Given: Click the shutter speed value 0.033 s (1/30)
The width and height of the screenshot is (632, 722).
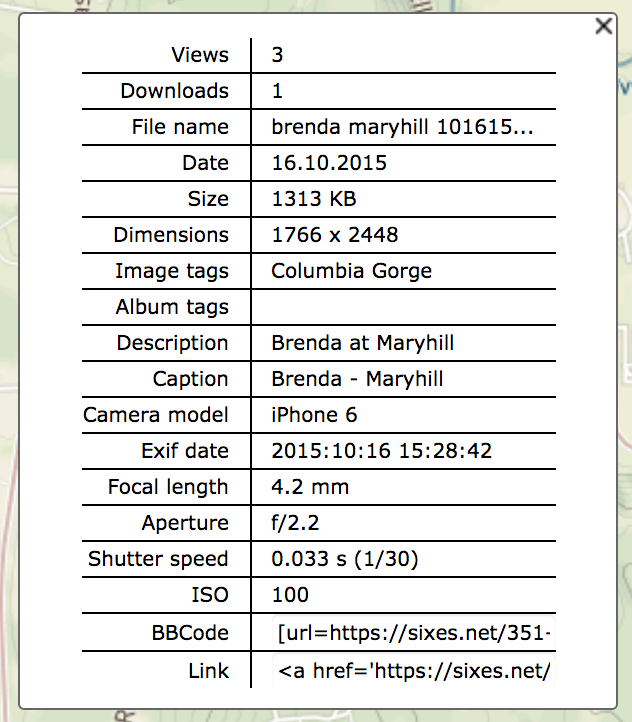Looking at the screenshot, I should pyautogui.click(x=344, y=559).
